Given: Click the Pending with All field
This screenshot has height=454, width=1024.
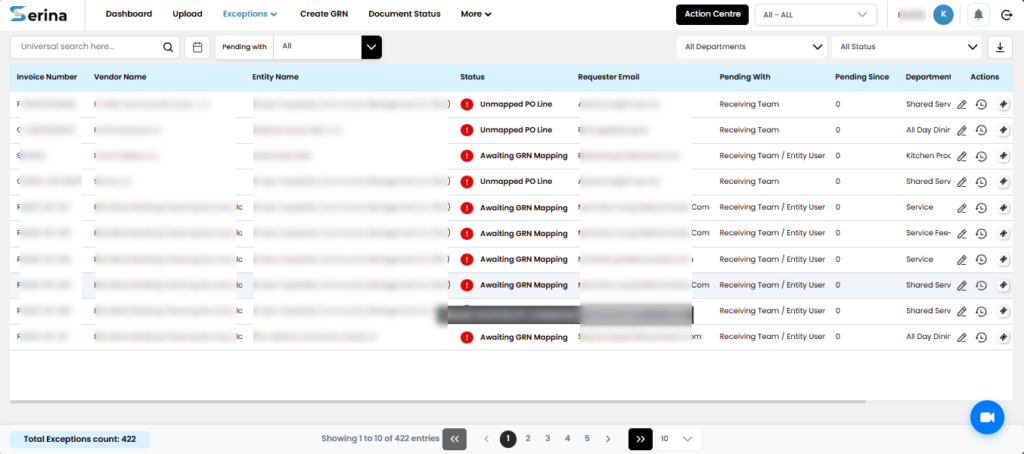Looking at the screenshot, I should tap(317, 47).
